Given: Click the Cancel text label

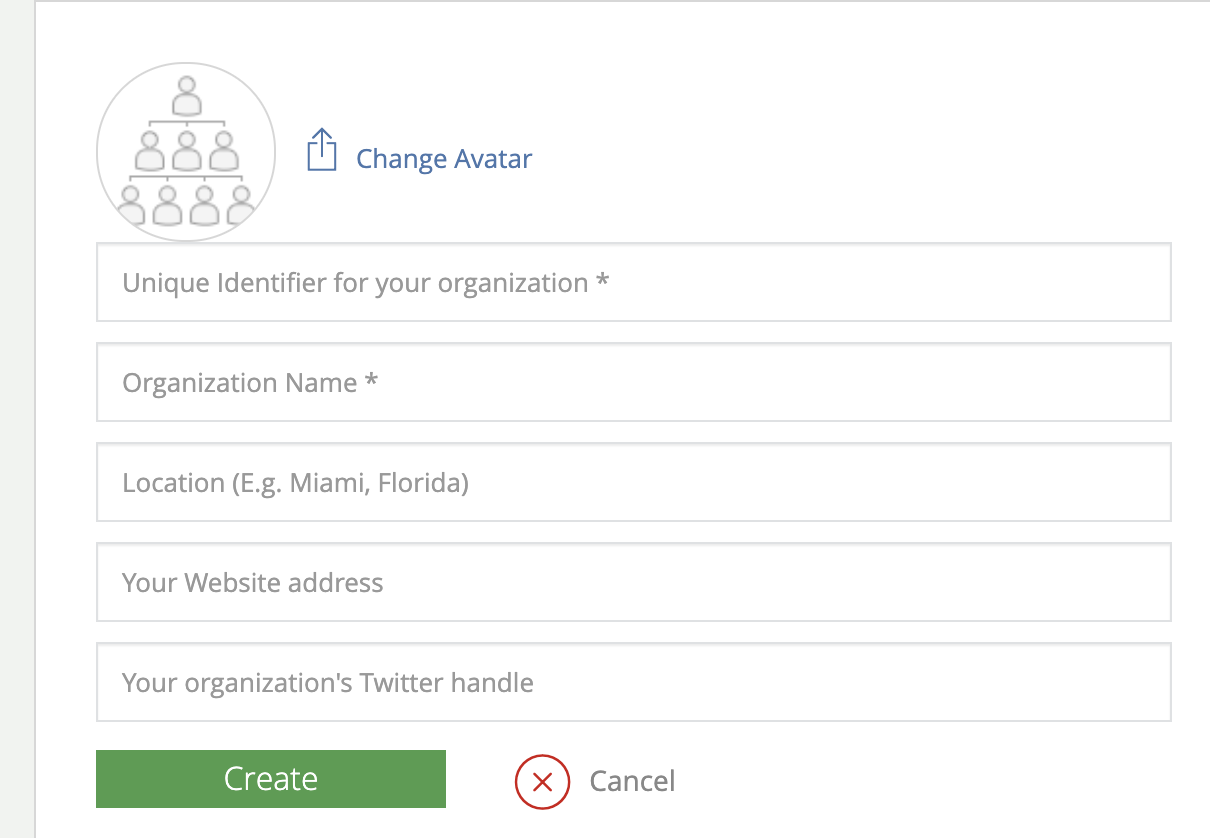Looking at the screenshot, I should click(632, 781).
